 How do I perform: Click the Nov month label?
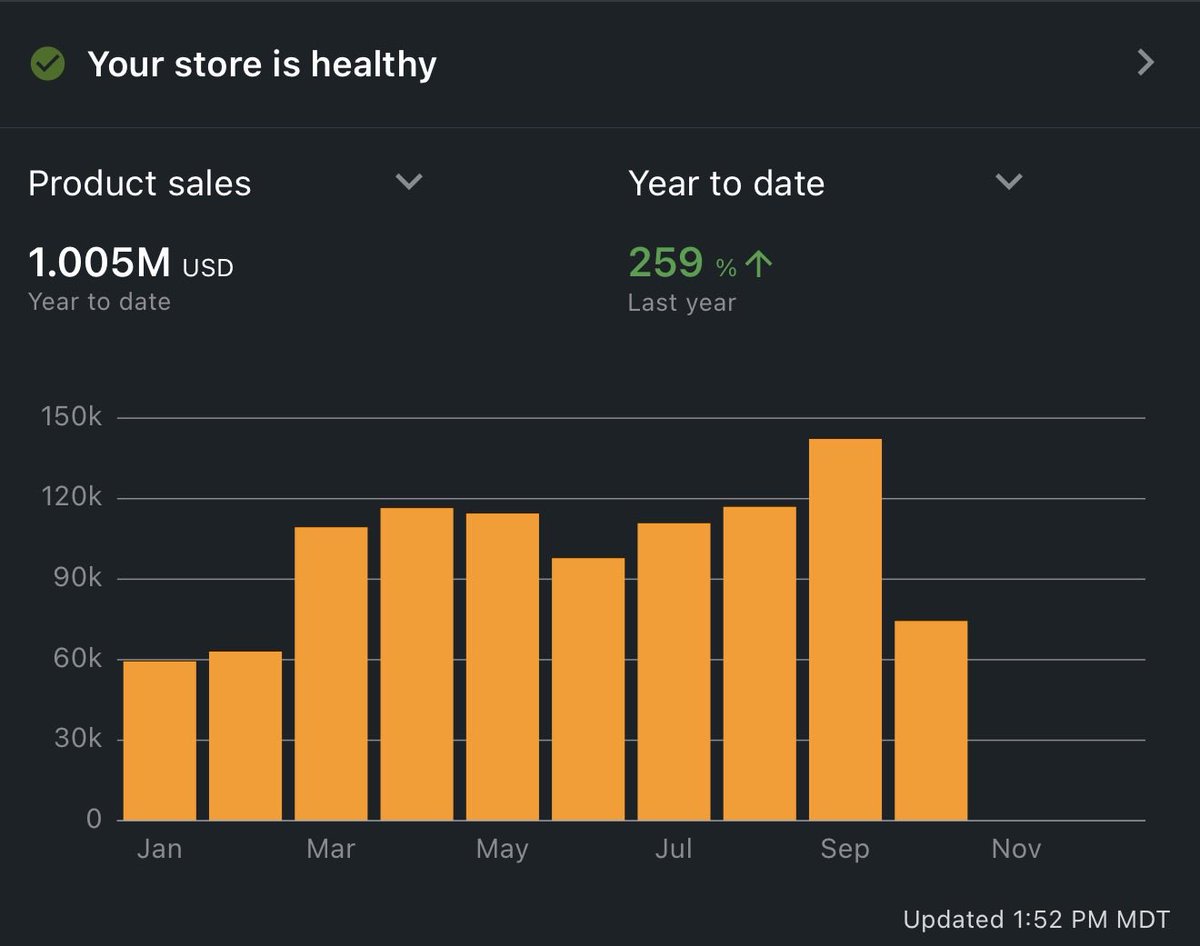click(1016, 849)
